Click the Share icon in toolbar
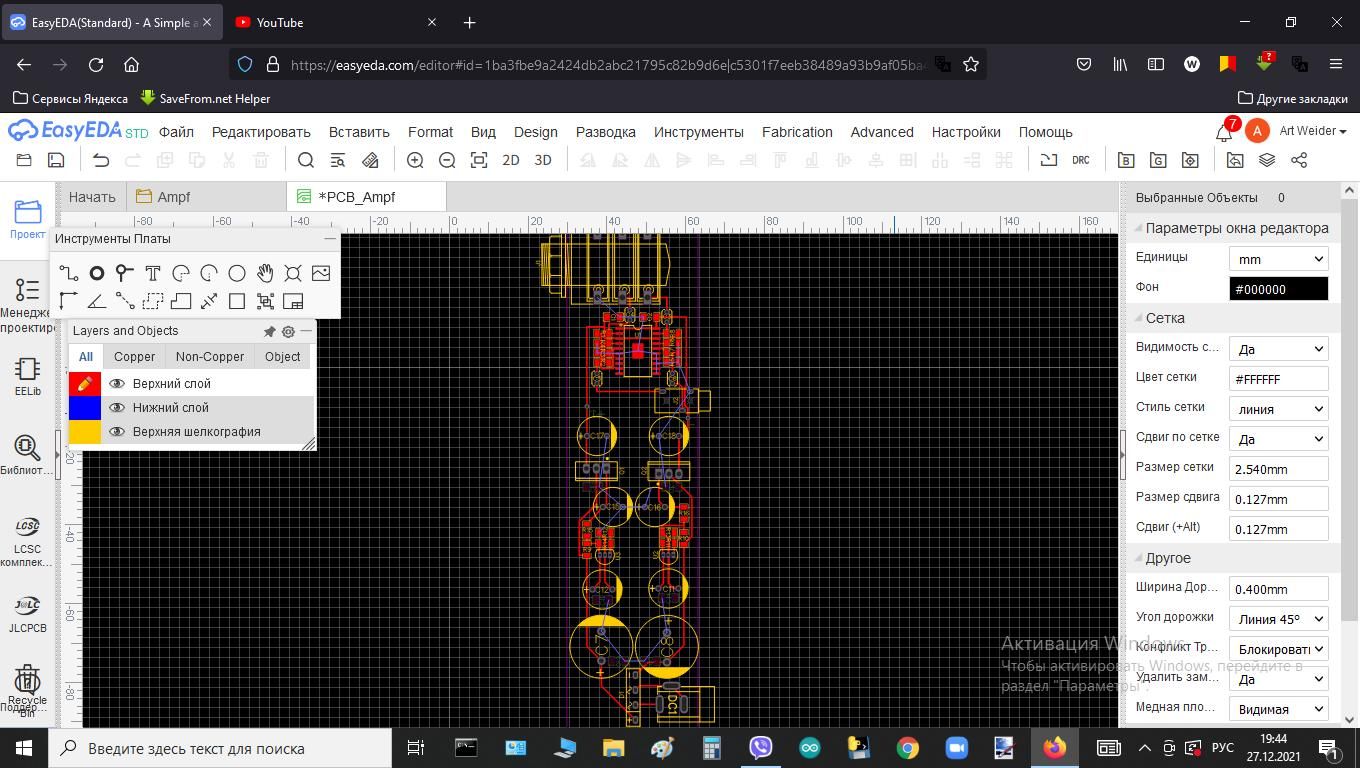The width and height of the screenshot is (1360, 768). [1299, 160]
